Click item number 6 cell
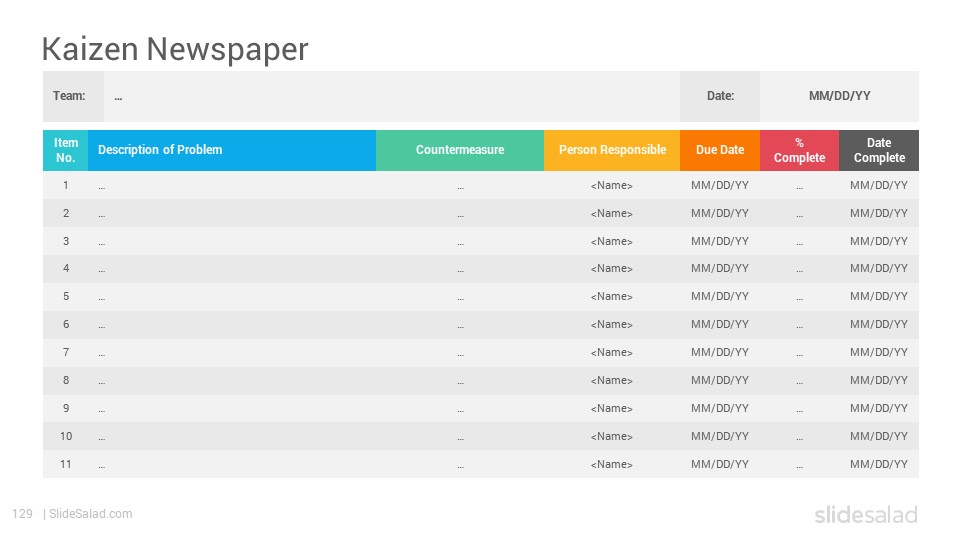The width and height of the screenshot is (960, 540). point(66,325)
